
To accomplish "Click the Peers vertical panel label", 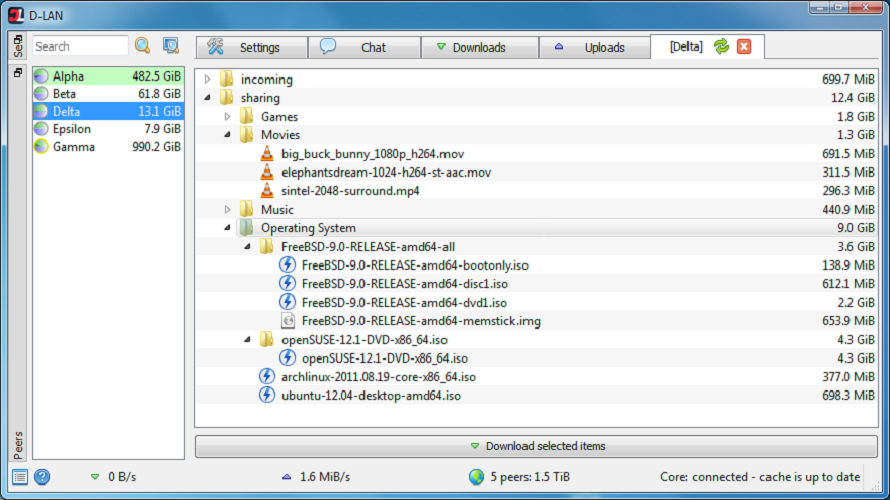I will click(x=18, y=446).
